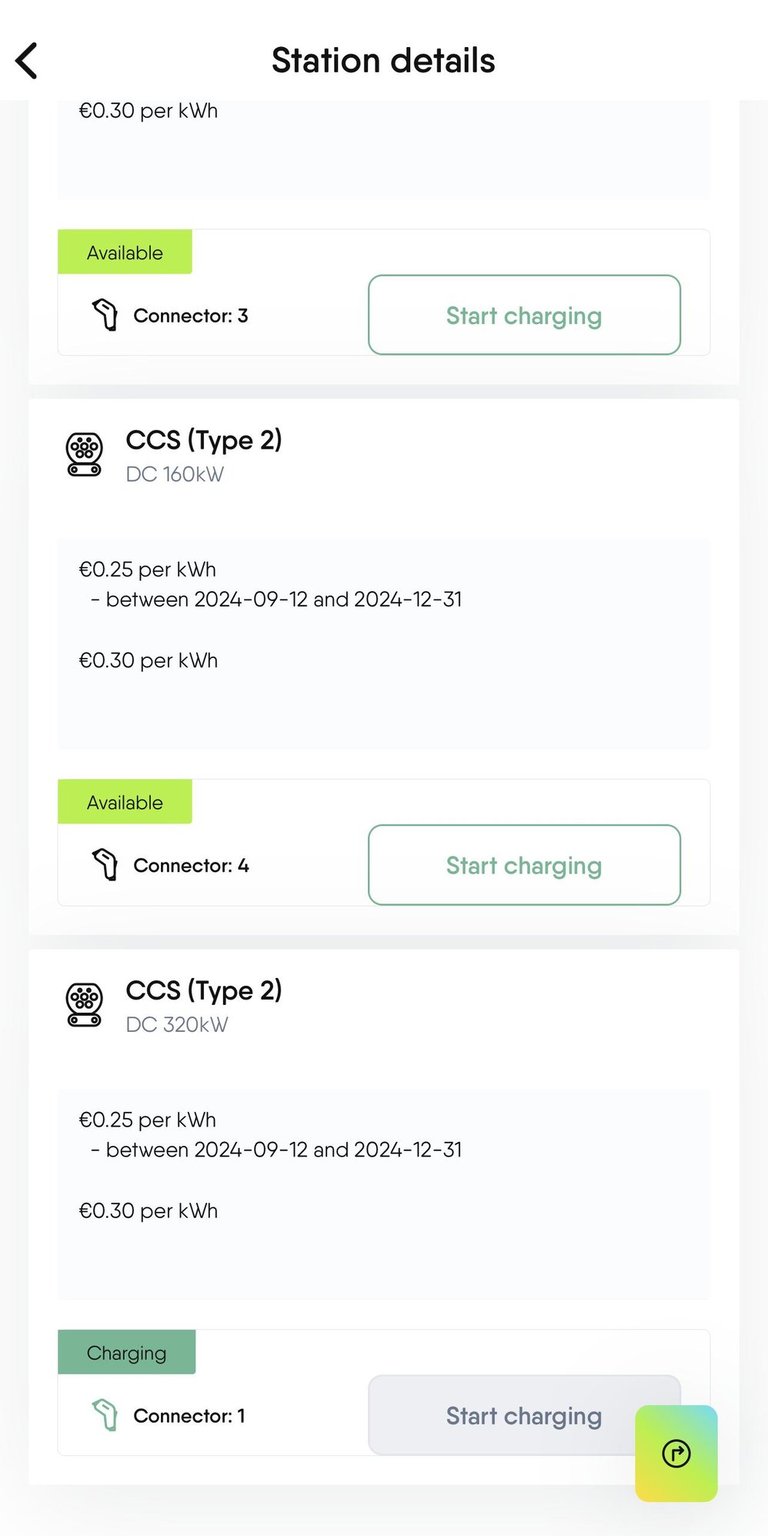Tap the Connector: 4 label
Screen dimensions: 768x1536
[191, 866]
